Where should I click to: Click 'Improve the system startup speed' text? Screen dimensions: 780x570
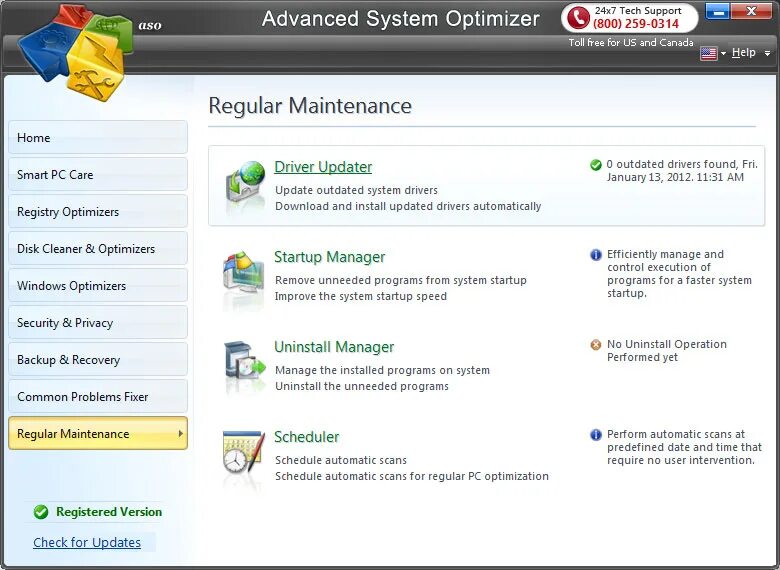361,296
